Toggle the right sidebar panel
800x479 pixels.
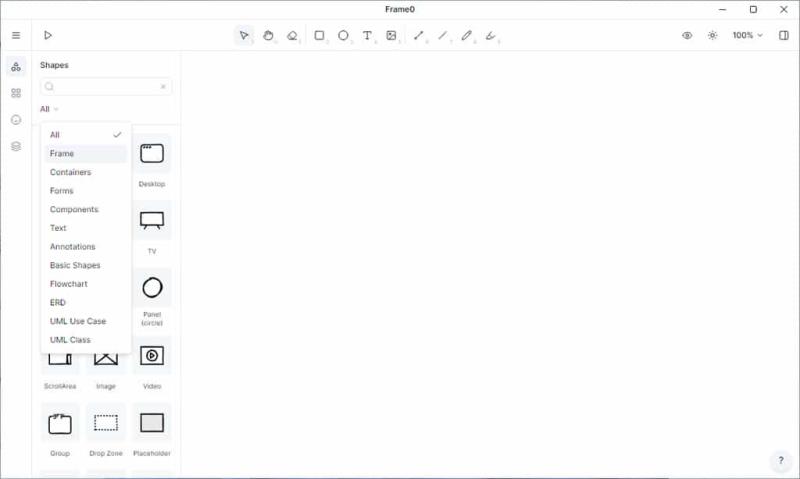pyautogui.click(x=784, y=35)
